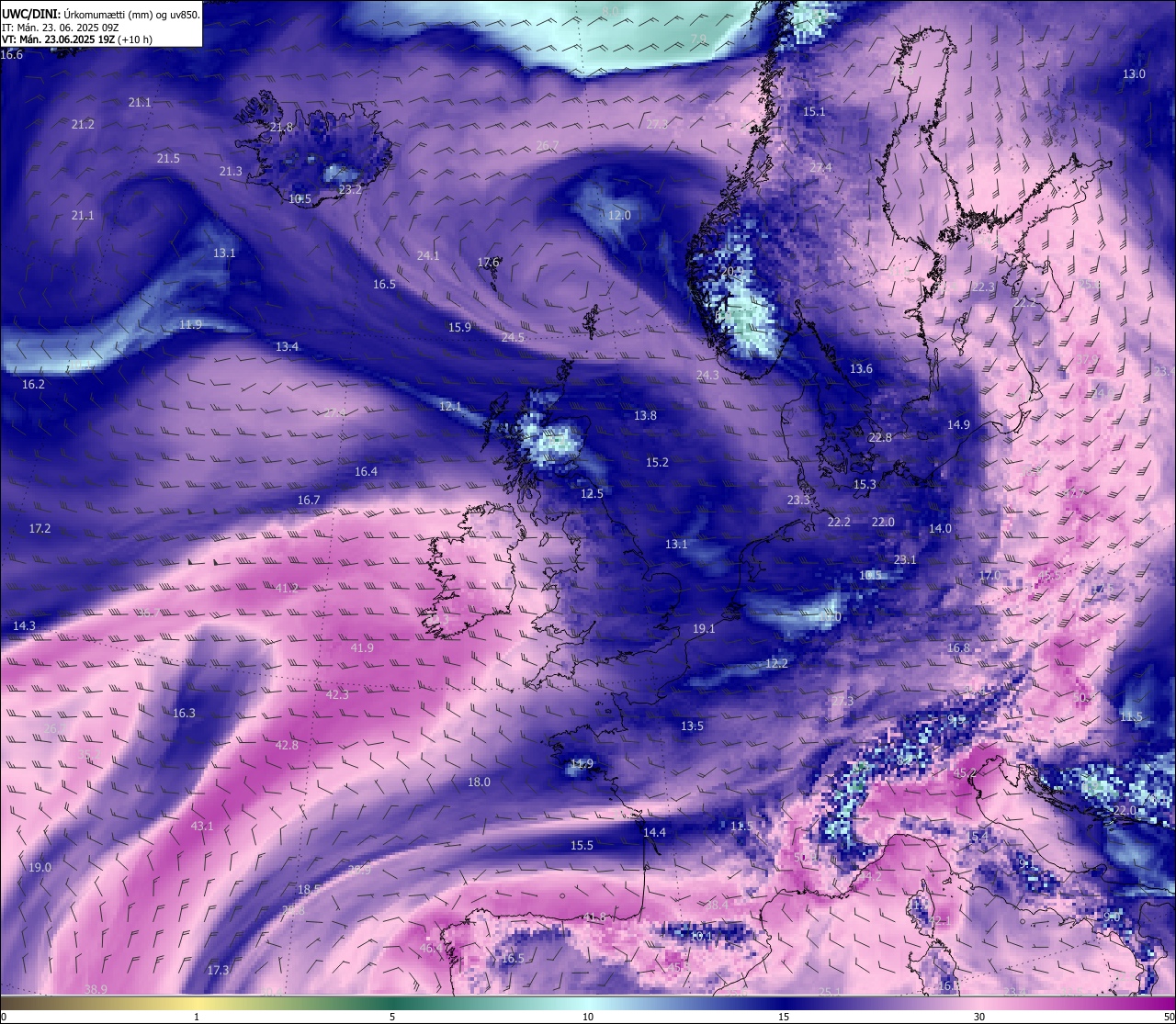The height and width of the screenshot is (1024, 1176).
Task: Click the 'IT: Mán. 23. 06. 2025 09Z' line
Action: (x=60, y=28)
